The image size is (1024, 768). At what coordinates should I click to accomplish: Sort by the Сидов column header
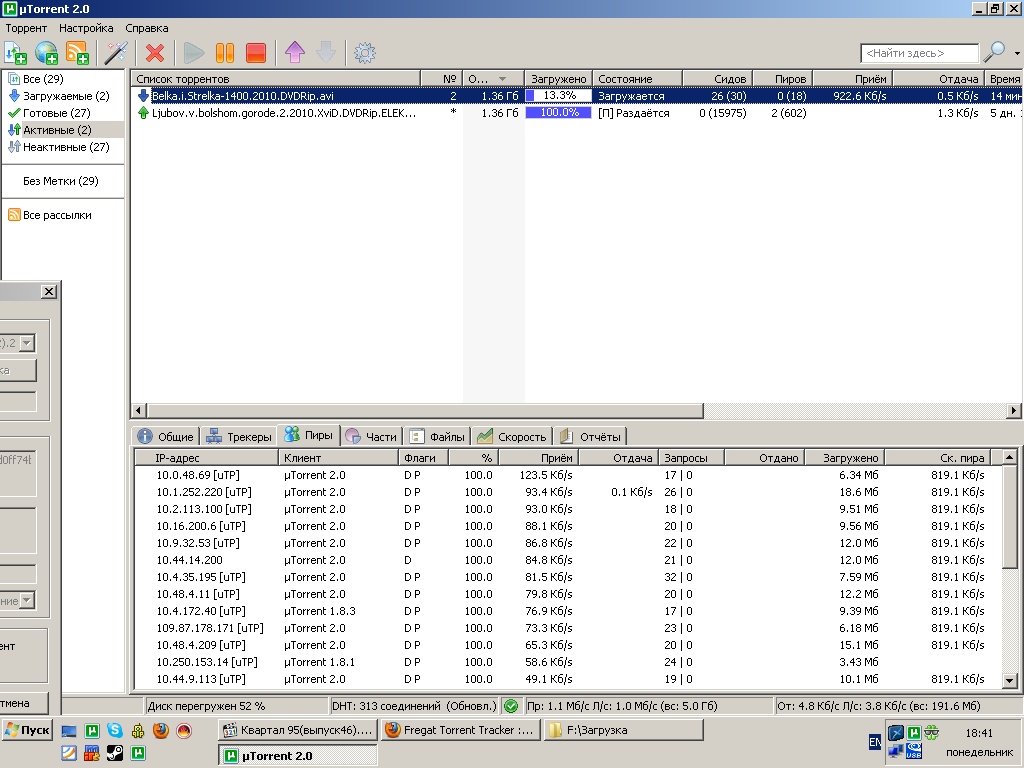tap(718, 79)
